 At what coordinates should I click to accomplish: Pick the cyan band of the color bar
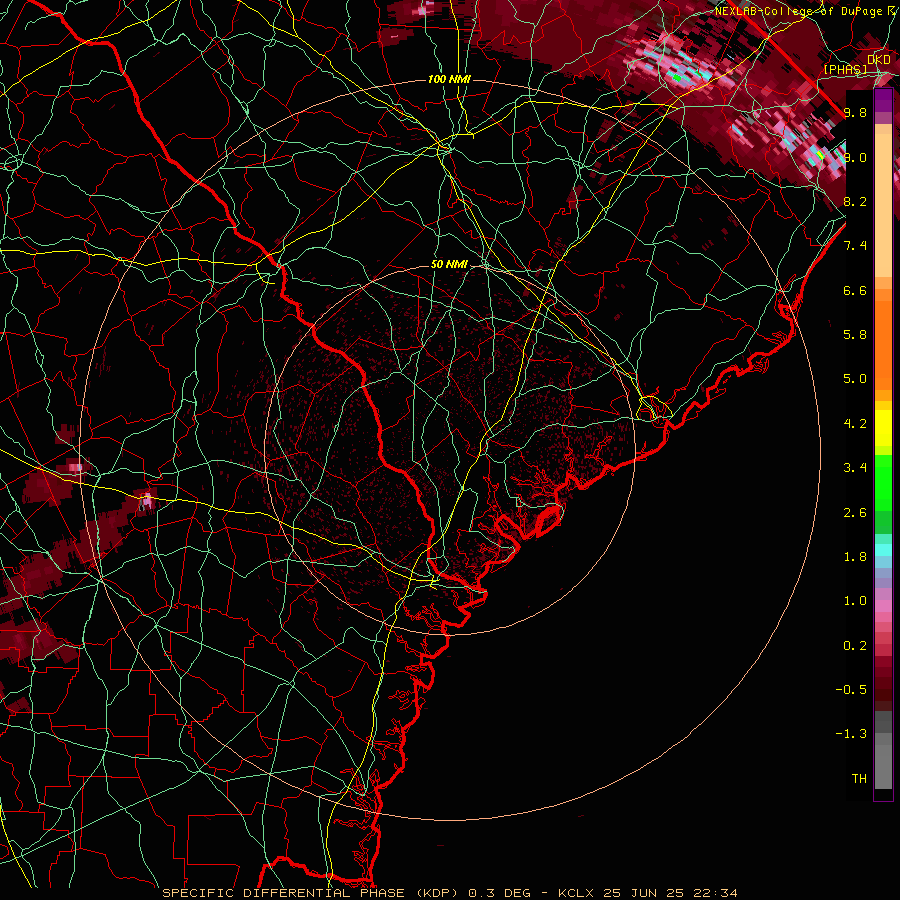point(883,550)
